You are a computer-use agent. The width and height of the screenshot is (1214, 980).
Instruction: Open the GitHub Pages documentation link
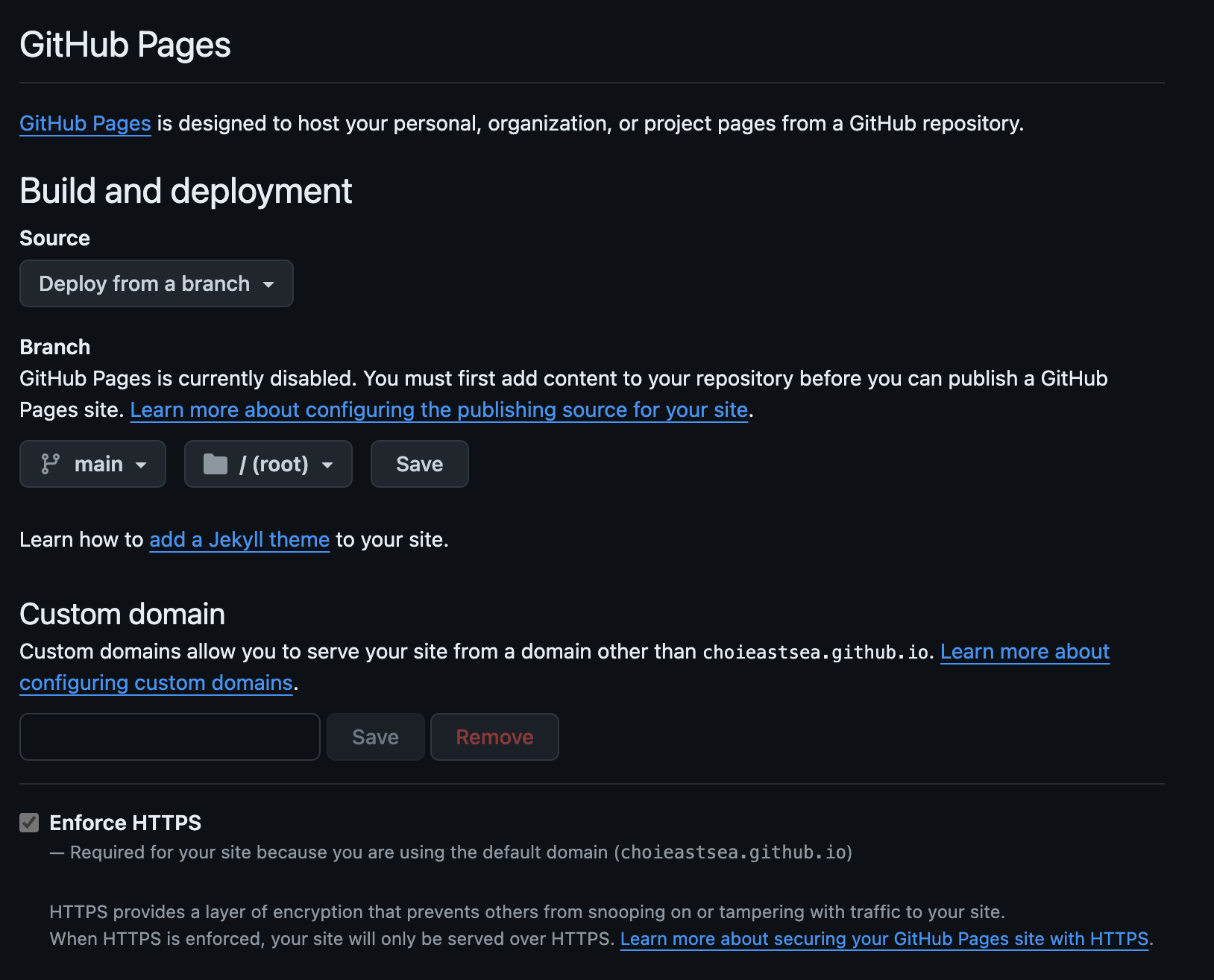click(x=85, y=123)
